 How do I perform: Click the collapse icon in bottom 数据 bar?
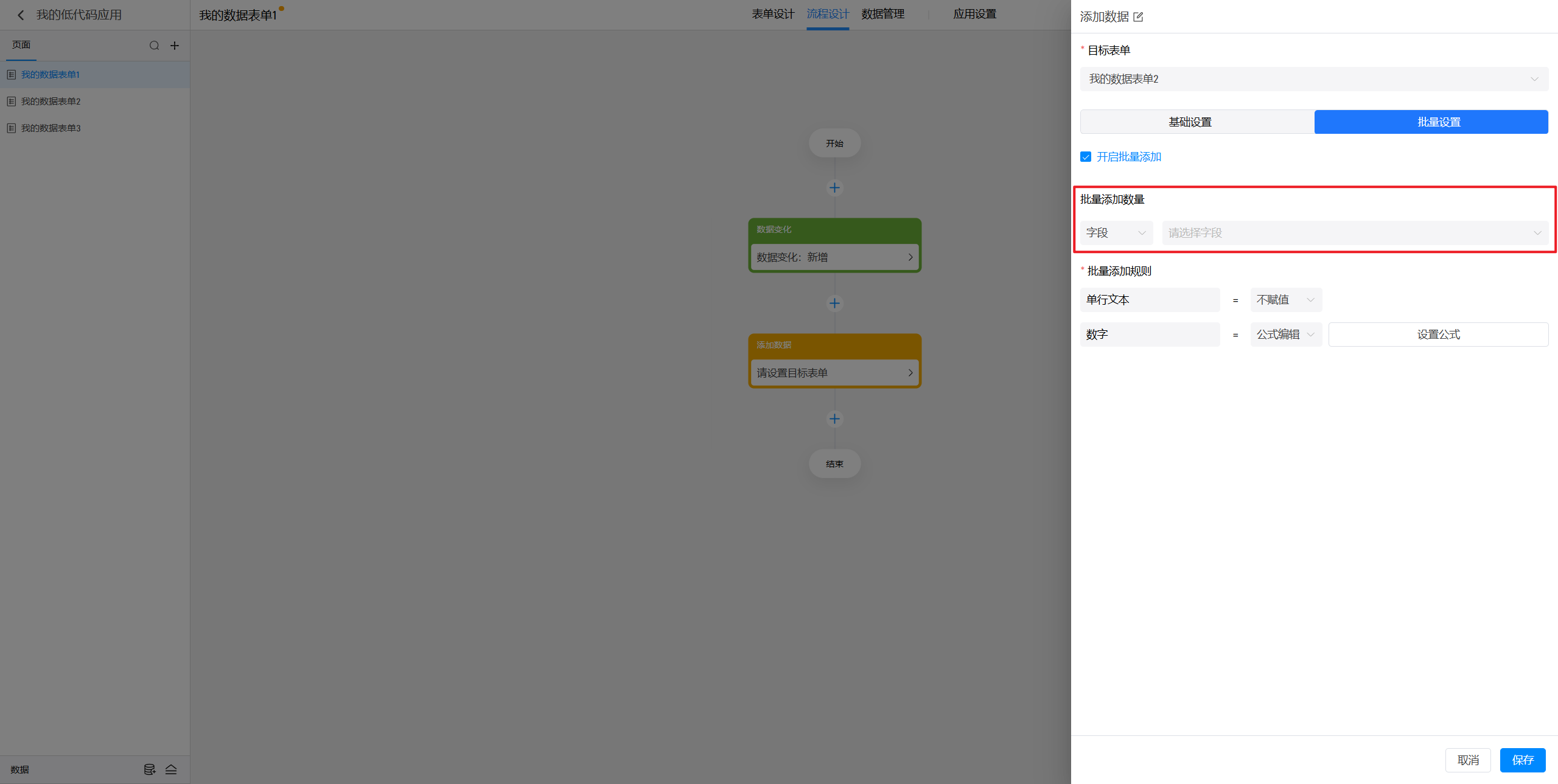pyautogui.click(x=171, y=769)
